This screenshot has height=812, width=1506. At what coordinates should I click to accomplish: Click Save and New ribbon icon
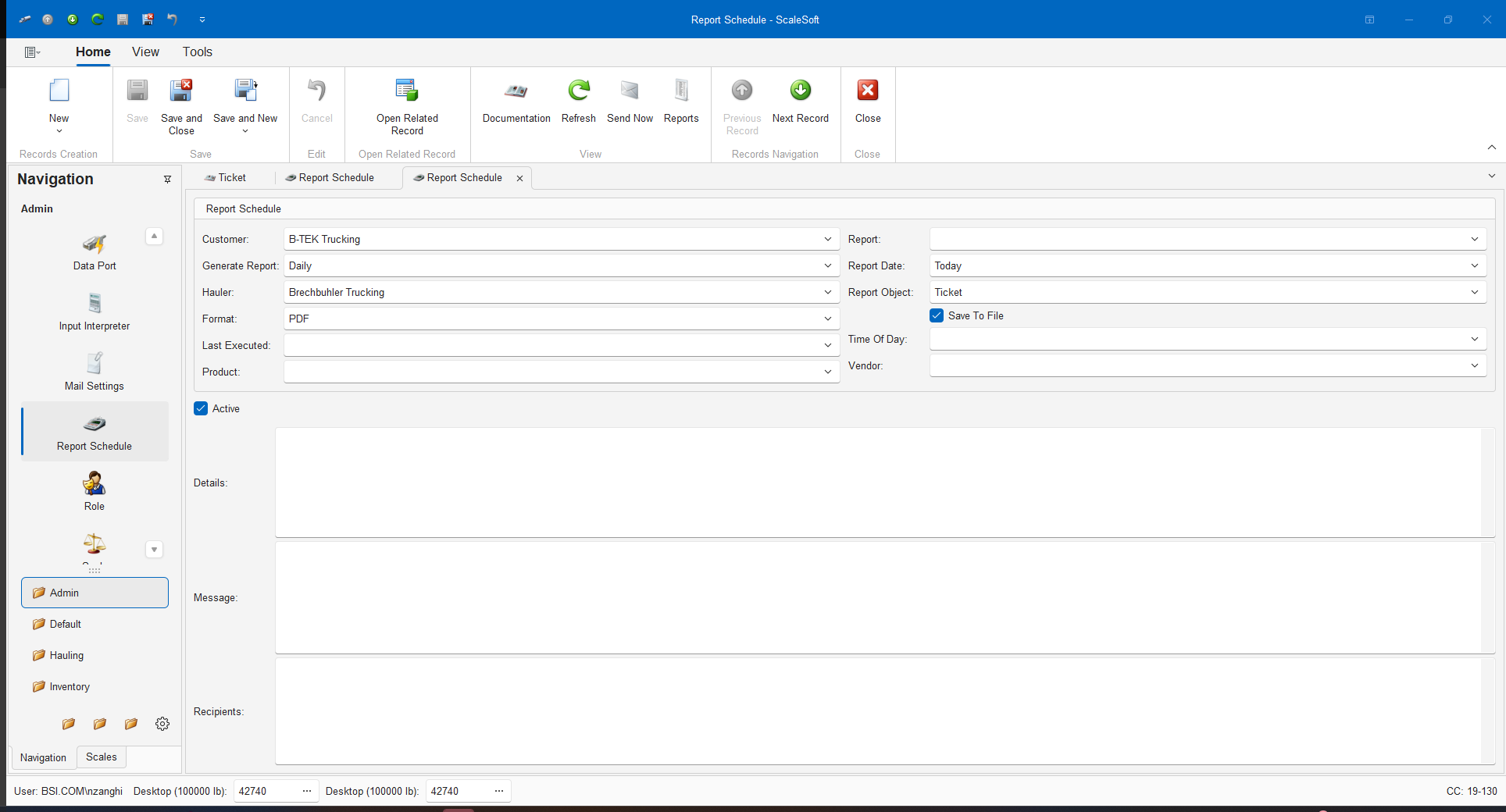[x=245, y=91]
